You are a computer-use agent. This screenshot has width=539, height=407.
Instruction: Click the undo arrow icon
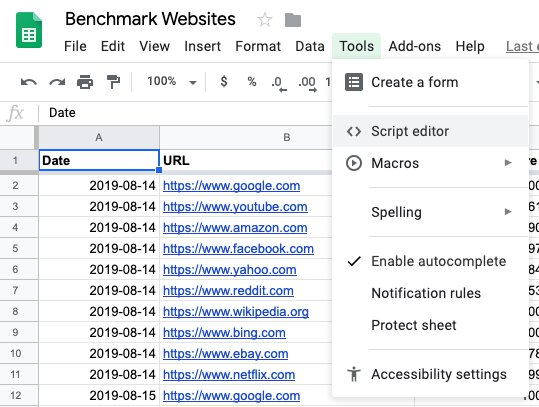[x=29, y=82]
